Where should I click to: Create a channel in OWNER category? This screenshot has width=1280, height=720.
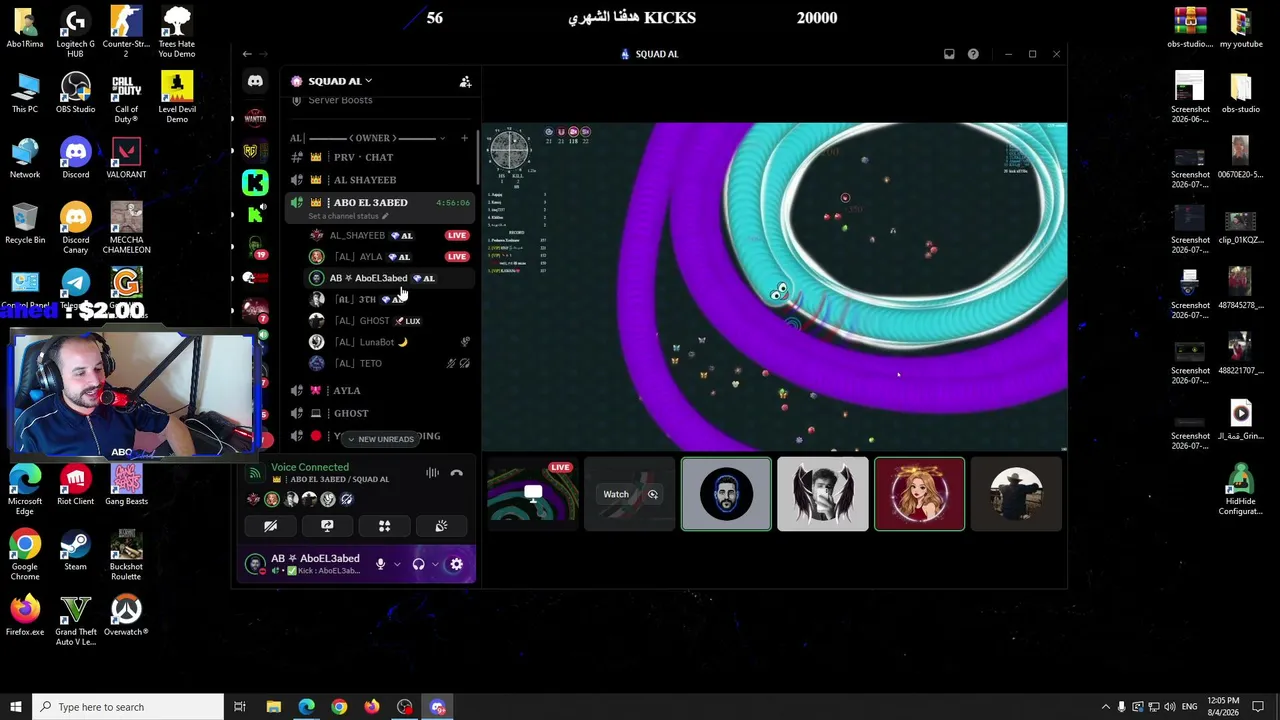(x=464, y=138)
